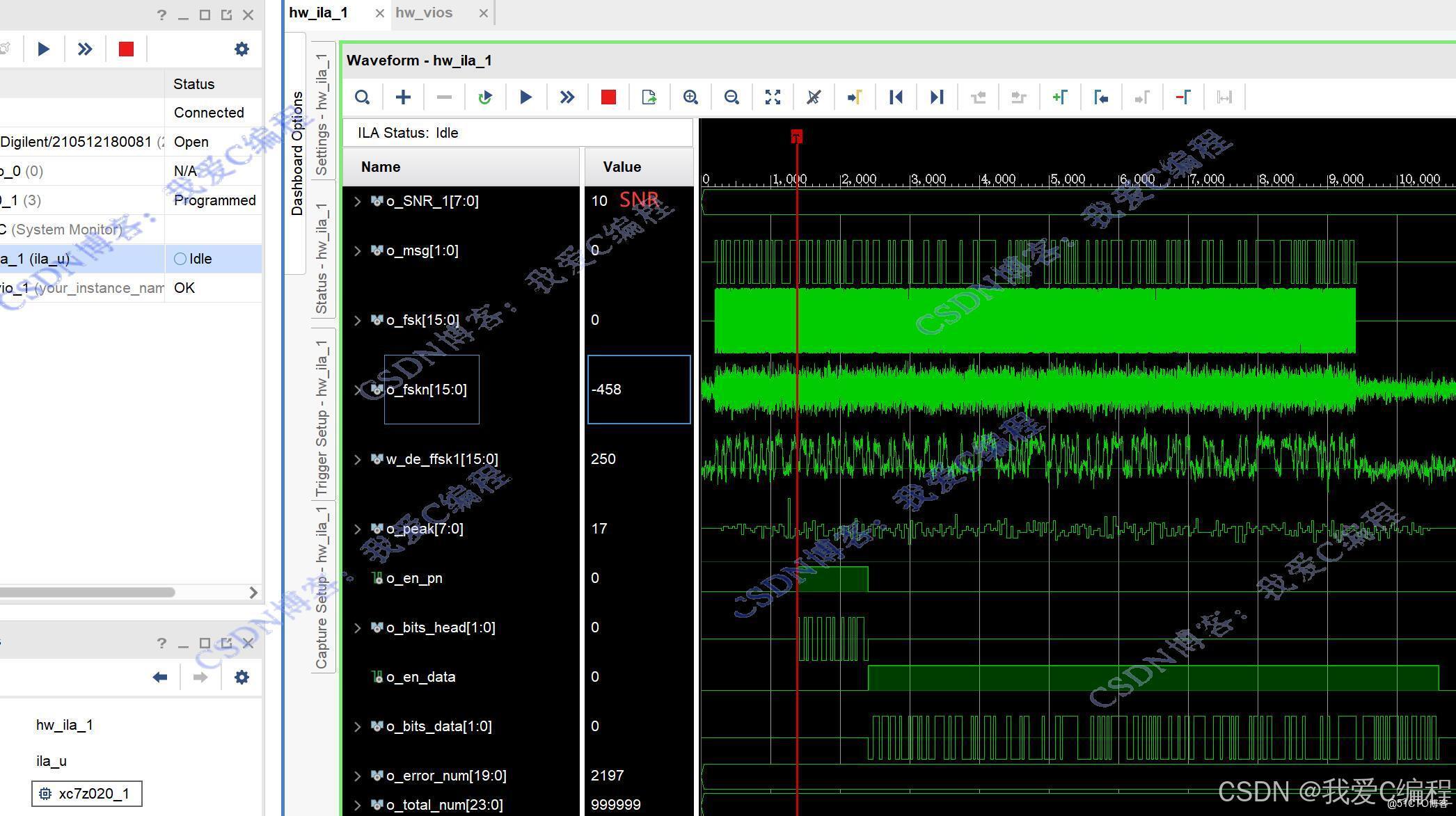
Task: Fit waveform to full view
Action: pos(773,97)
